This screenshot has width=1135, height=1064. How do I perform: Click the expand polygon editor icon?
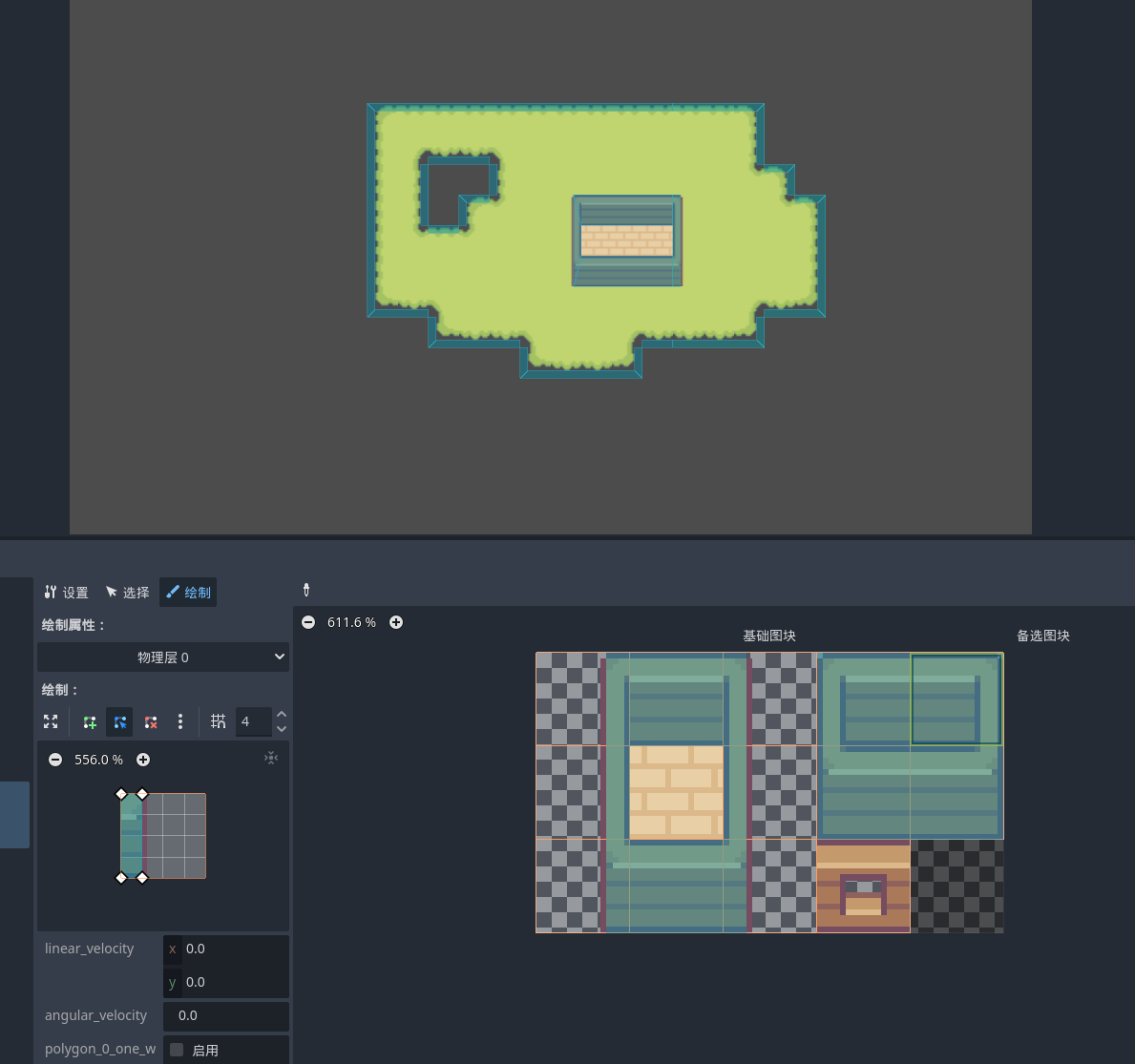coord(51,721)
